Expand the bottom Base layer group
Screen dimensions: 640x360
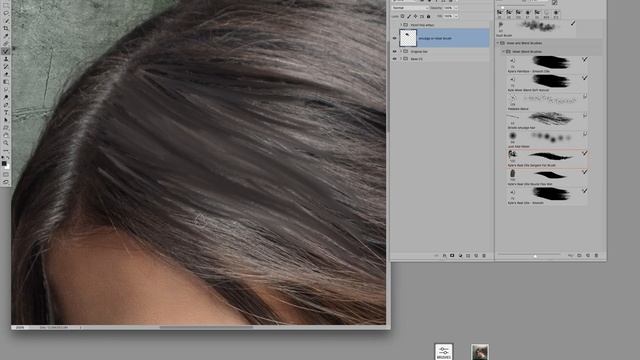click(x=401, y=59)
